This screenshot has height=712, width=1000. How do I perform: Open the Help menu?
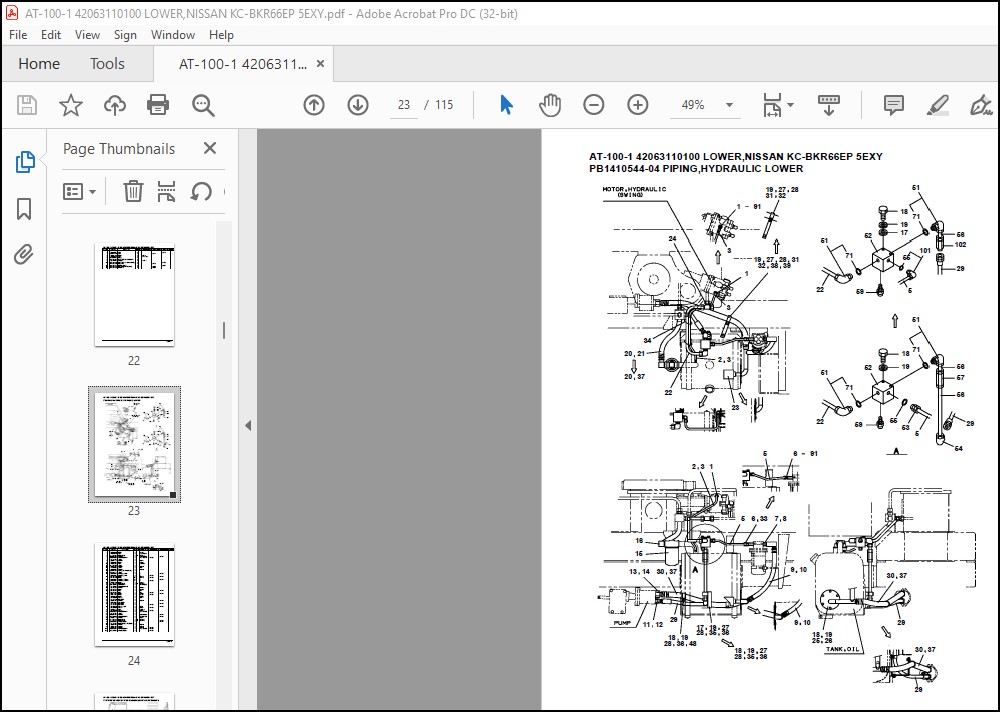(221, 35)
